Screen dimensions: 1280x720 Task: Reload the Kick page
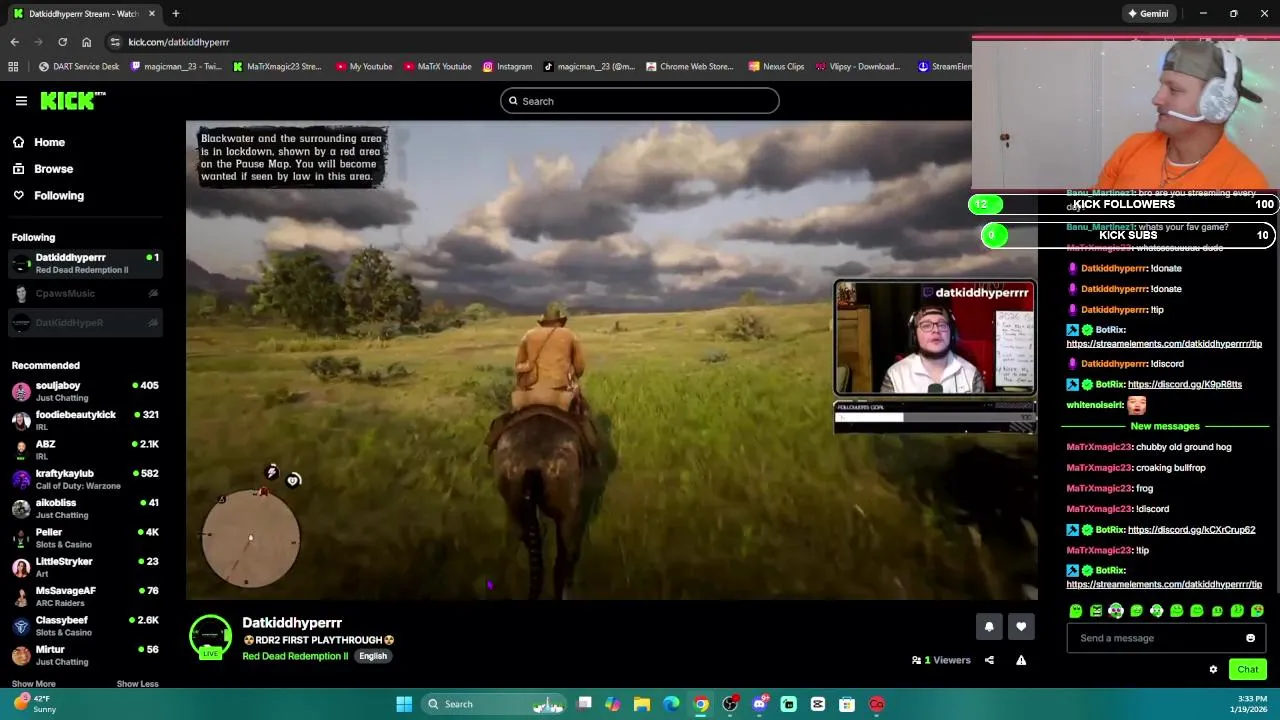coord(62,42)
